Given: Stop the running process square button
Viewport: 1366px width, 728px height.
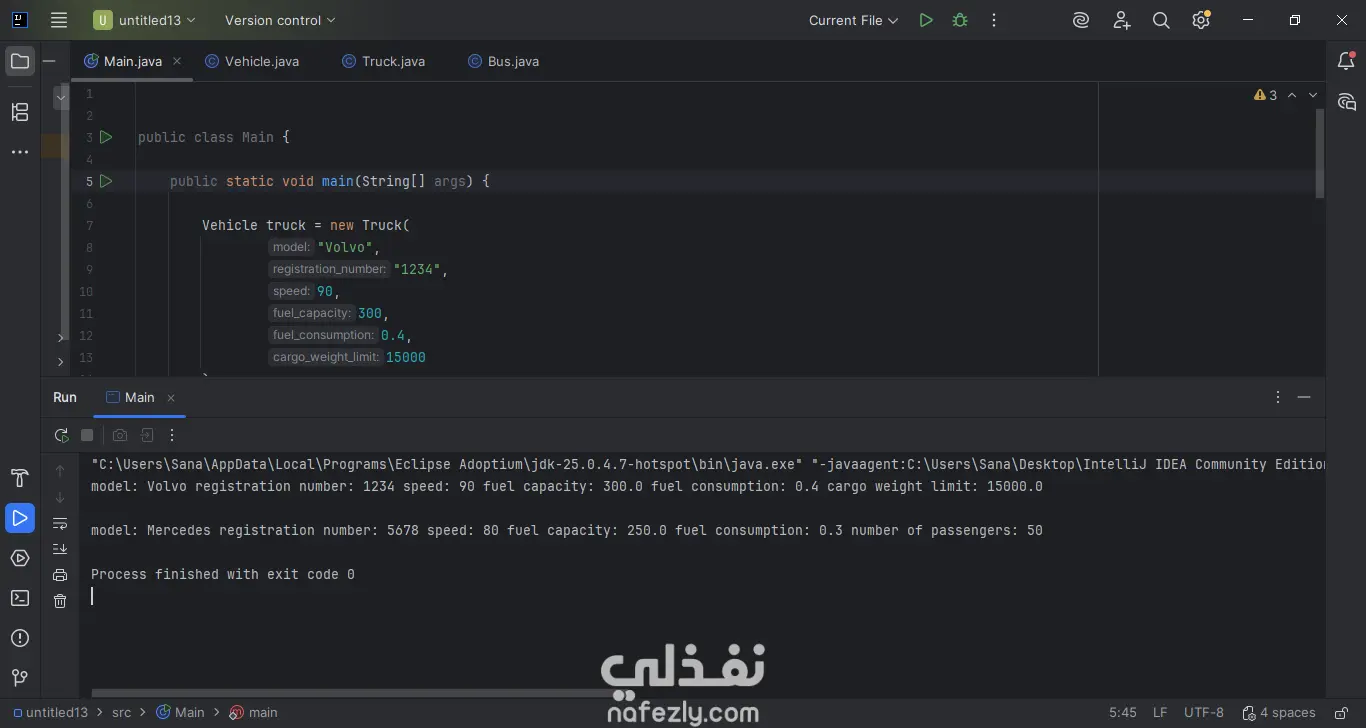Looking at the screenshot, I should pos(87,435).
